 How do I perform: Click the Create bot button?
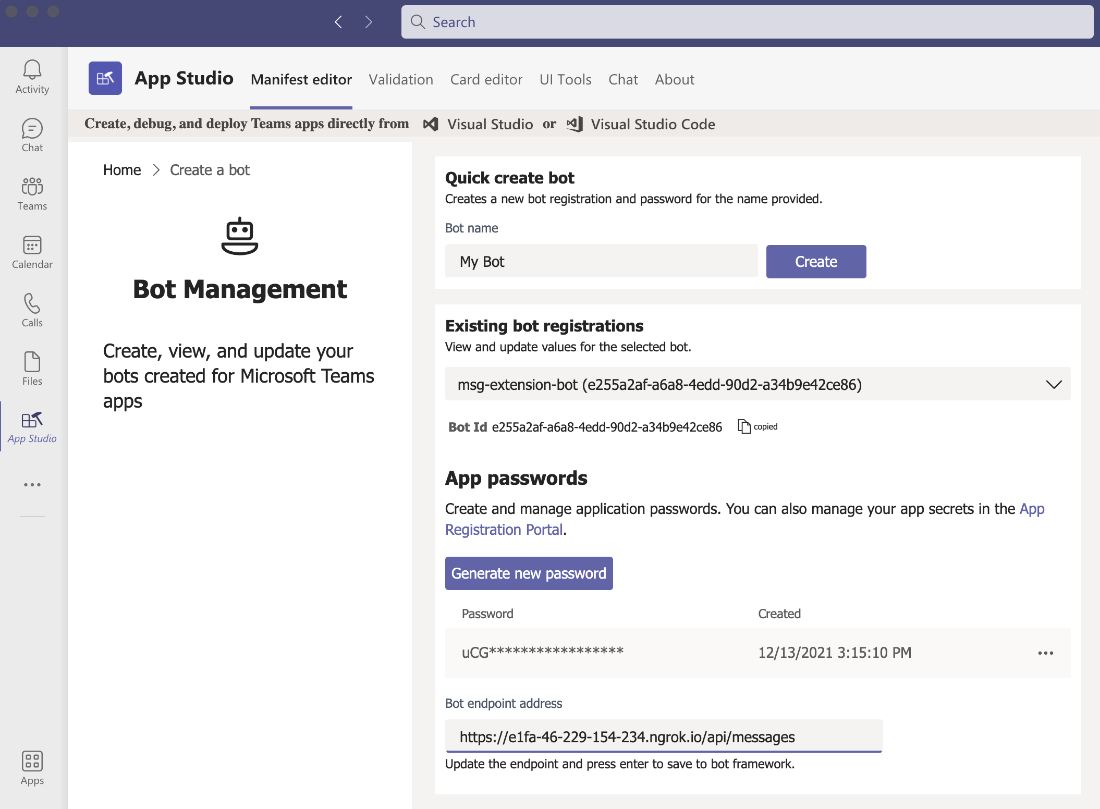(x=816, y=262)
